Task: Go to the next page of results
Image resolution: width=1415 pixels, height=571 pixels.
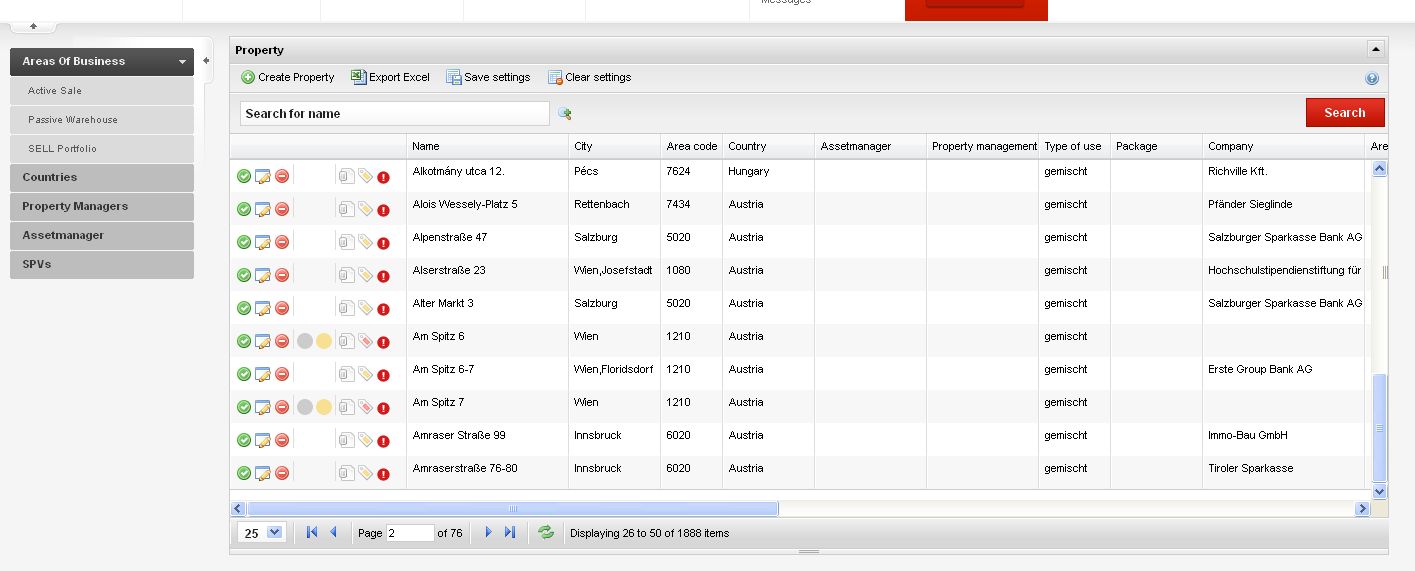Action: point(488,533)
